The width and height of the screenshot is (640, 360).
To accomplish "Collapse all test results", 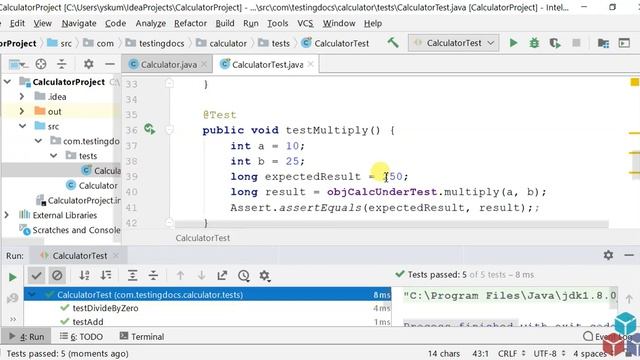I will click(153, 276).
